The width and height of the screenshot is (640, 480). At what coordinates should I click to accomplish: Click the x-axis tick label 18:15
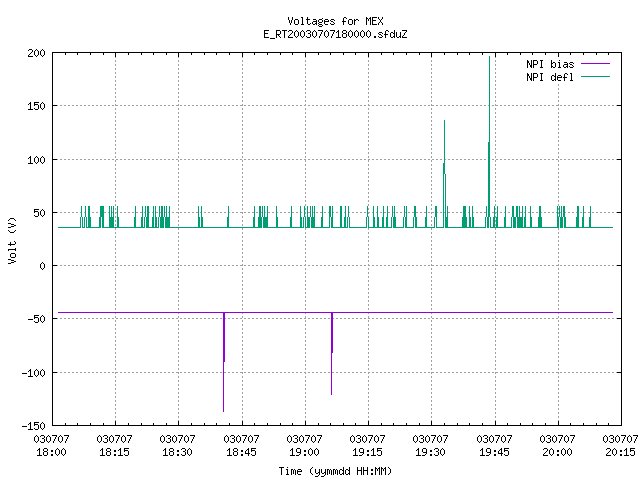click(114, 452)
